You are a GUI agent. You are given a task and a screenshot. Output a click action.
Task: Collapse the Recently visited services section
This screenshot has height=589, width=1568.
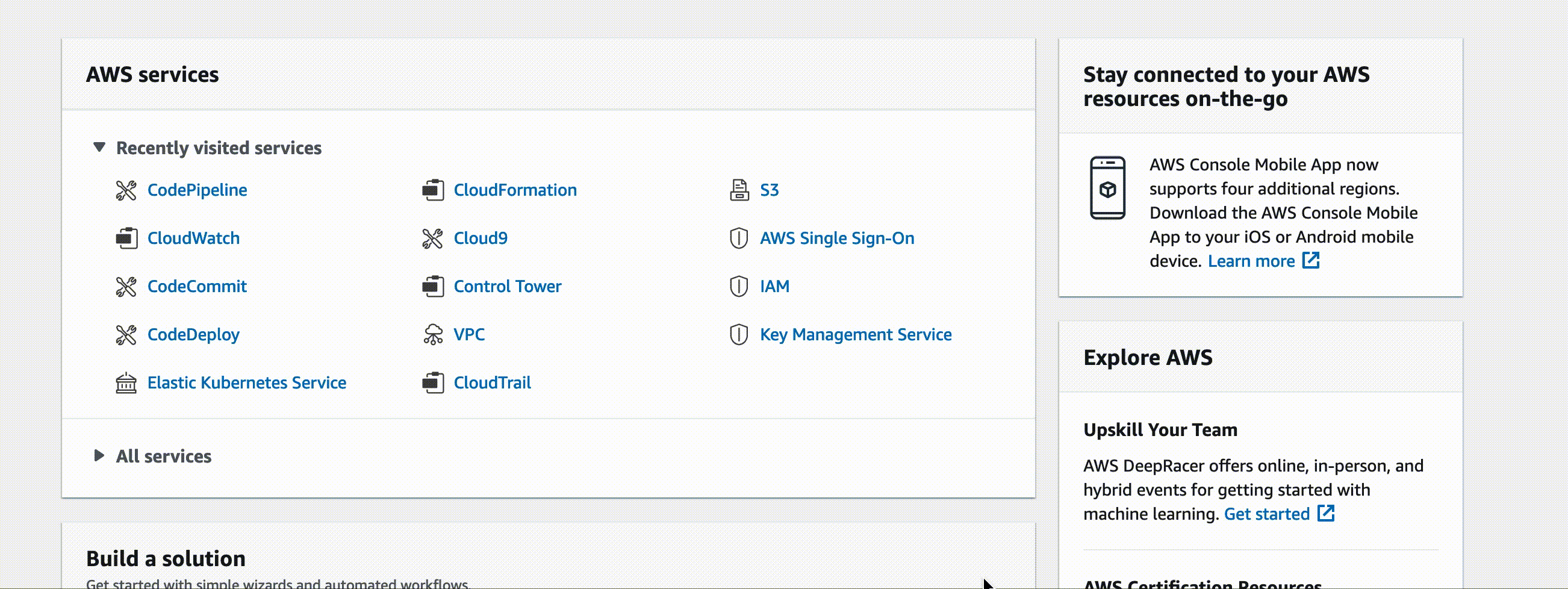99,148
